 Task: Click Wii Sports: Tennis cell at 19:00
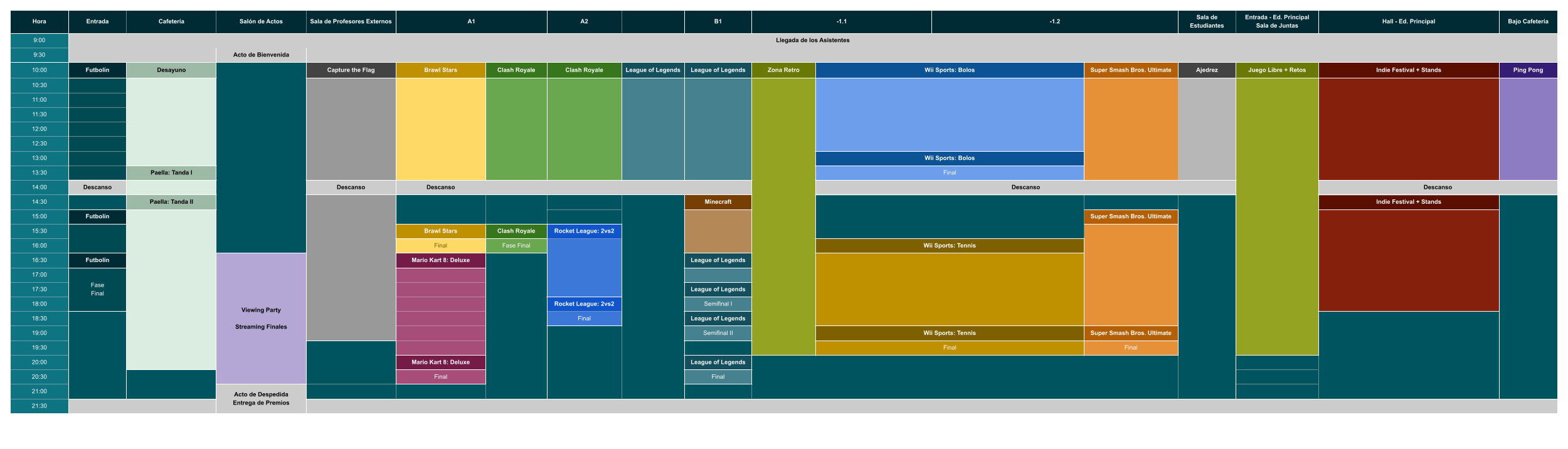click(949, 333)
